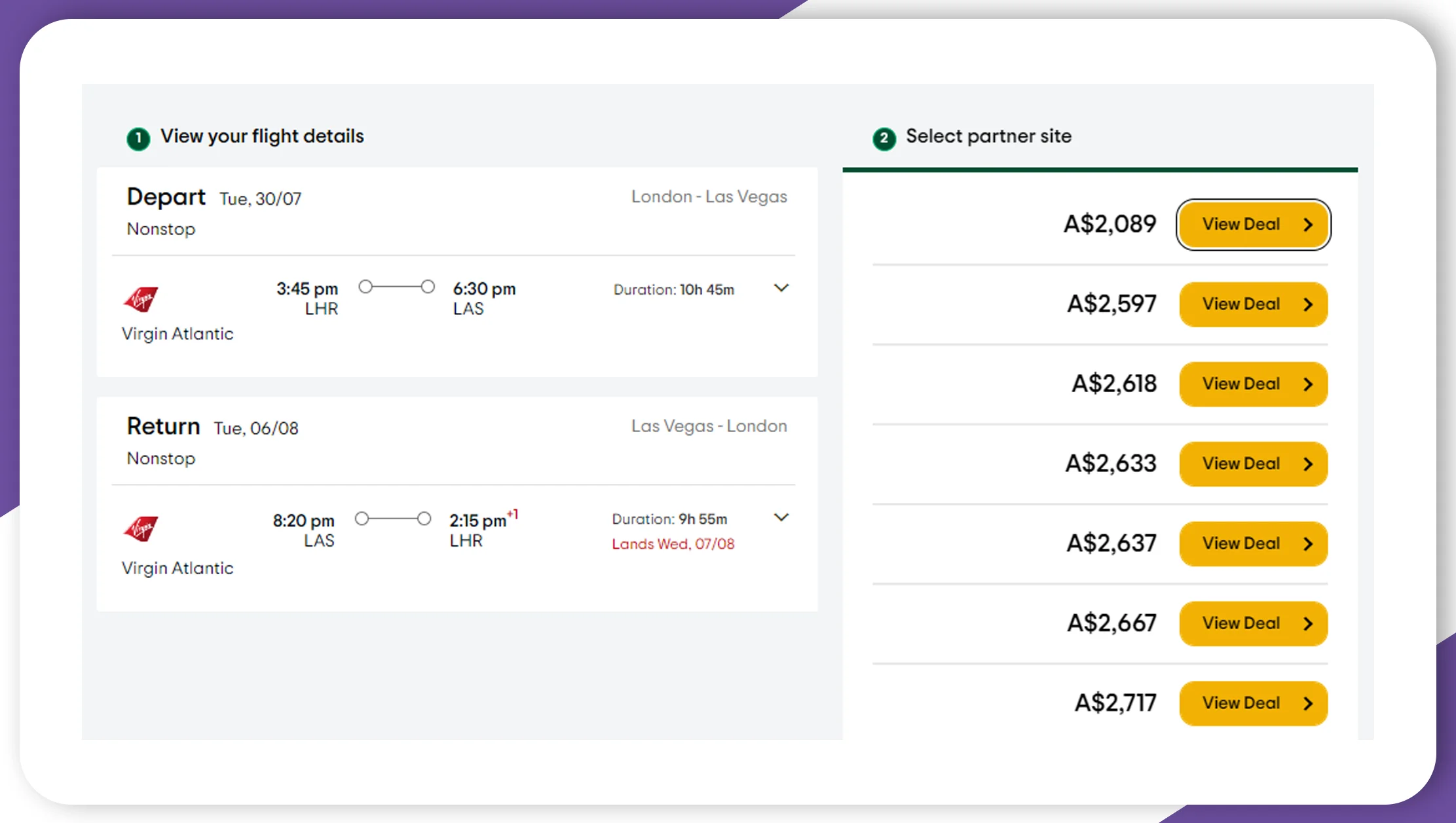The height and width of the screenshot is (823, 1456).
Task: Click the arrow icon inside the A$2,717 View Deal button
Action: (1309, 703)
